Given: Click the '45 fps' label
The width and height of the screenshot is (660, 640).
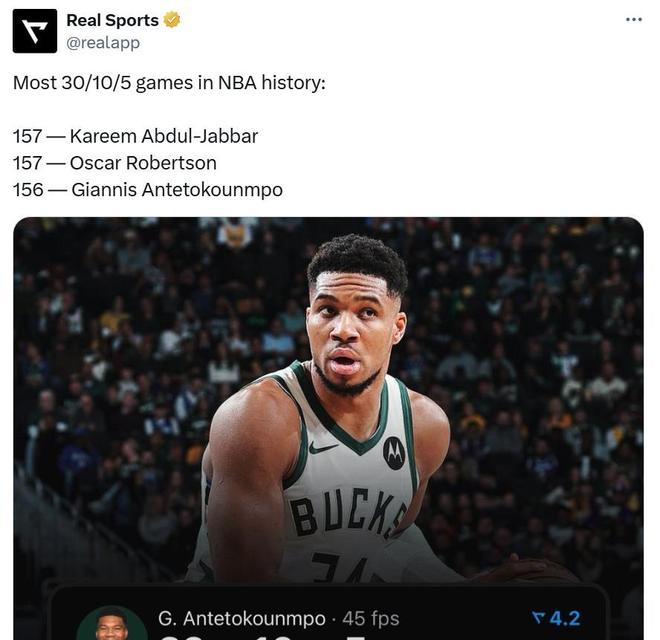Looking at the screenshot, I should coord(371,619).
